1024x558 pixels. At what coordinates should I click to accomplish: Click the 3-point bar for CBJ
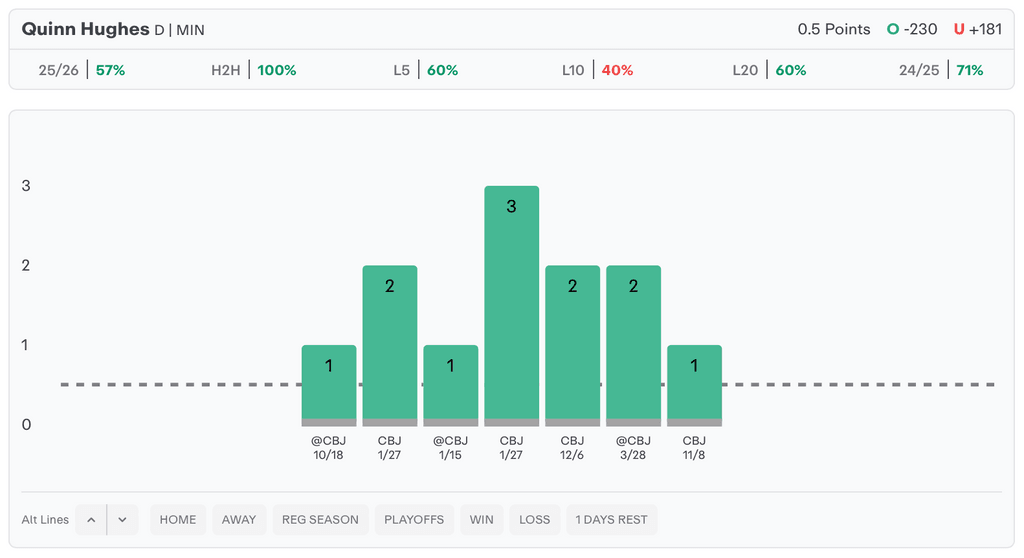(x=511, y=305)
